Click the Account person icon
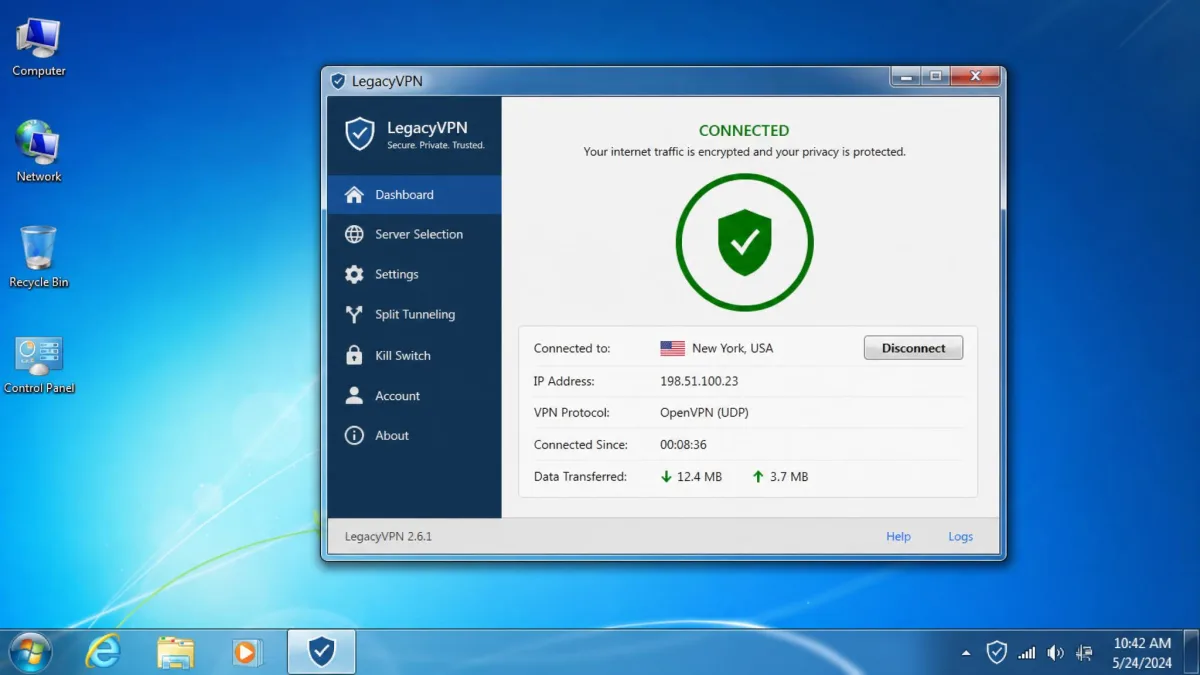This screenshot has height=675, width=1200. [354, 396]
